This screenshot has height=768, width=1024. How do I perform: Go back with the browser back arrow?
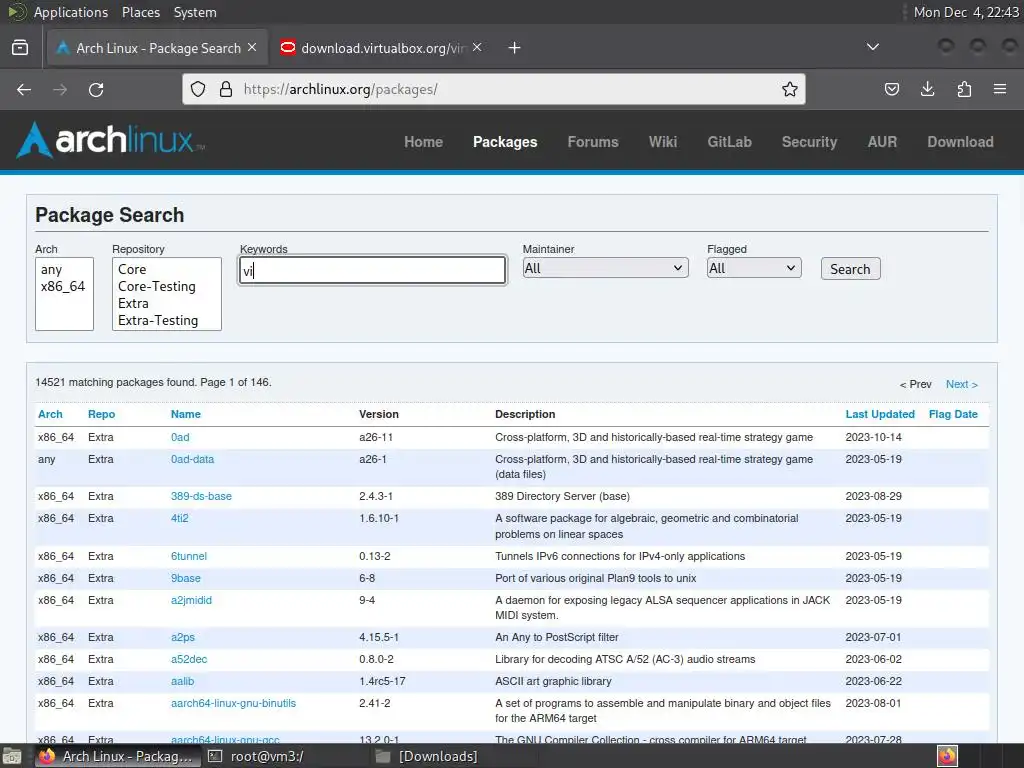click(x=24, y=89)
